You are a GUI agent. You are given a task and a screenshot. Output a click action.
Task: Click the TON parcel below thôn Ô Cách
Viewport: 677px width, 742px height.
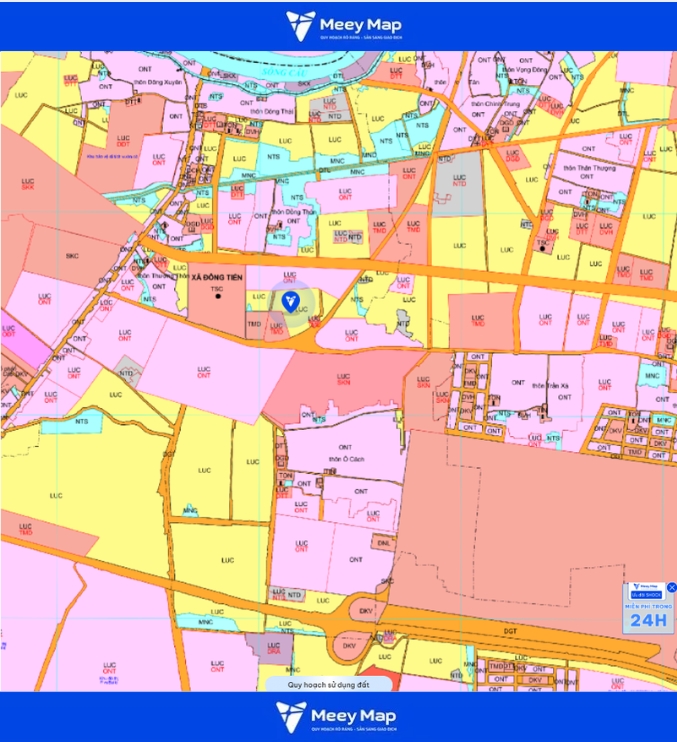[x=286, y=476]
